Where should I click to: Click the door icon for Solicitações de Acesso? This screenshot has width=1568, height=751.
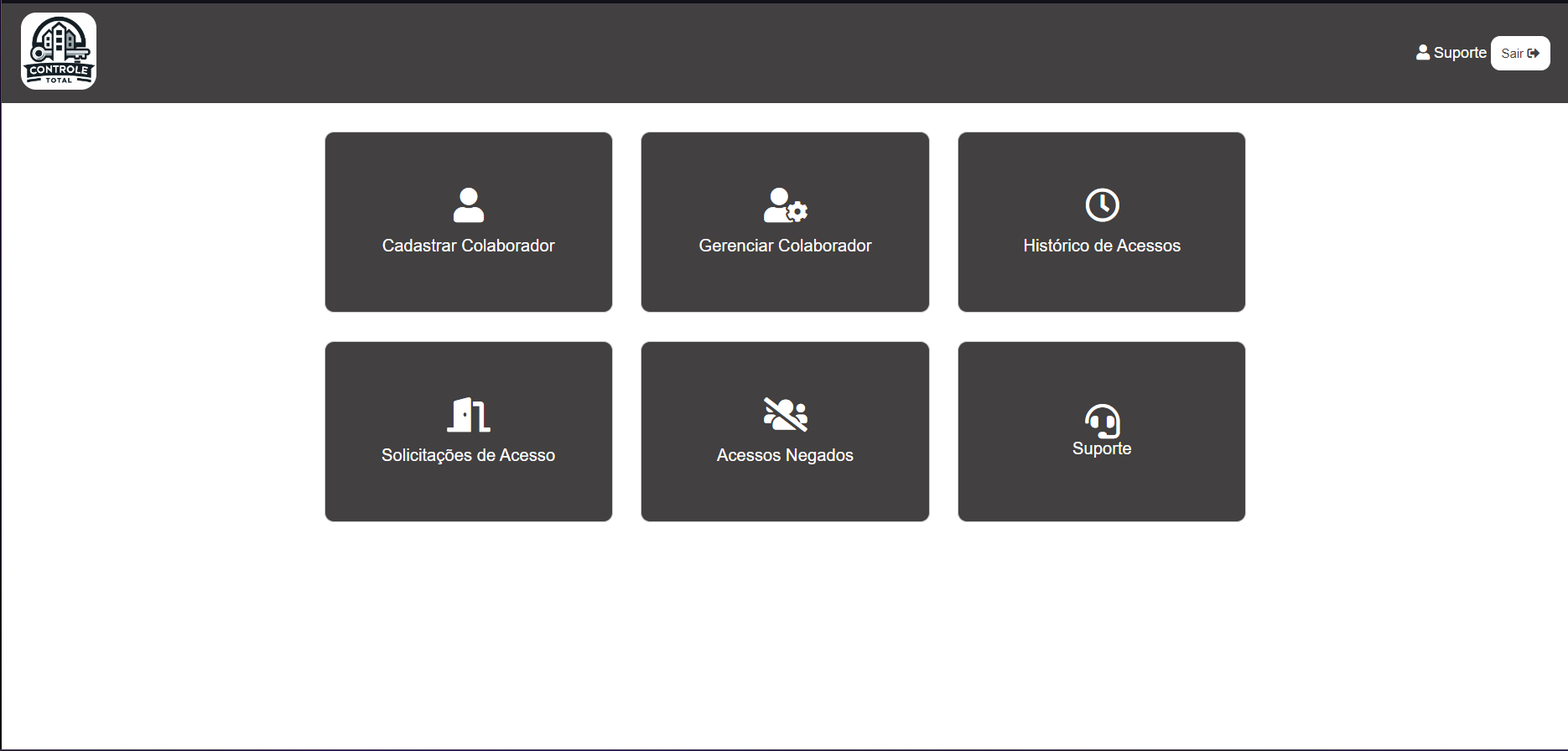pos(468,415)
